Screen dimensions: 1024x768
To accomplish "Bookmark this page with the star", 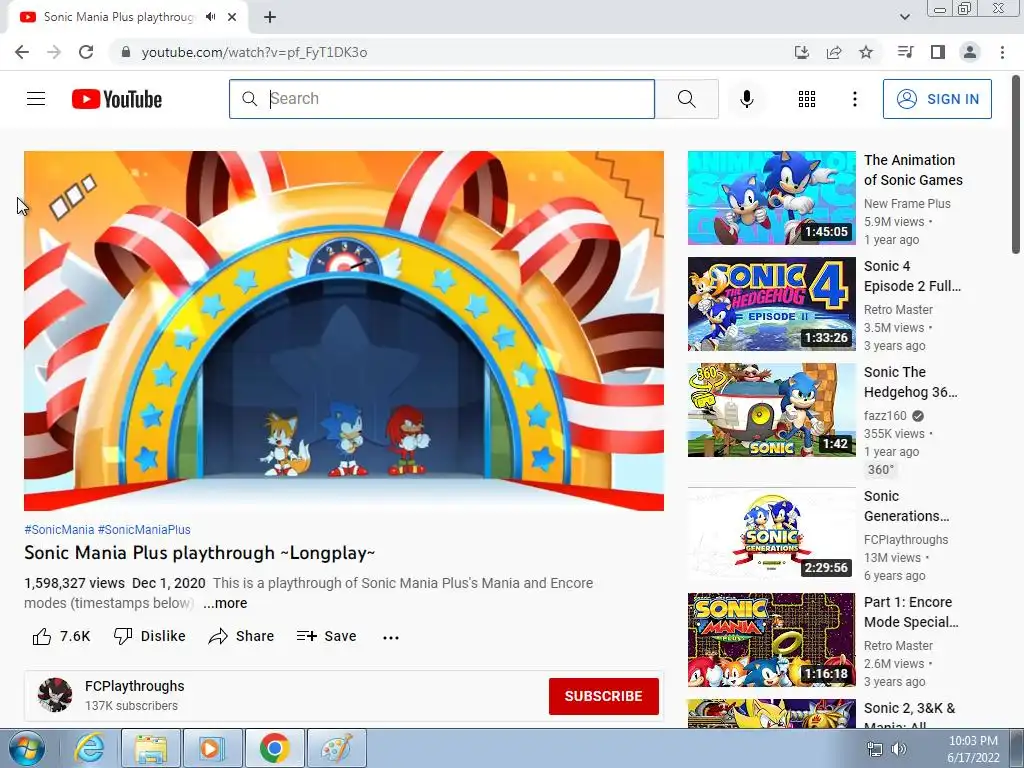I will pos(866,52).
